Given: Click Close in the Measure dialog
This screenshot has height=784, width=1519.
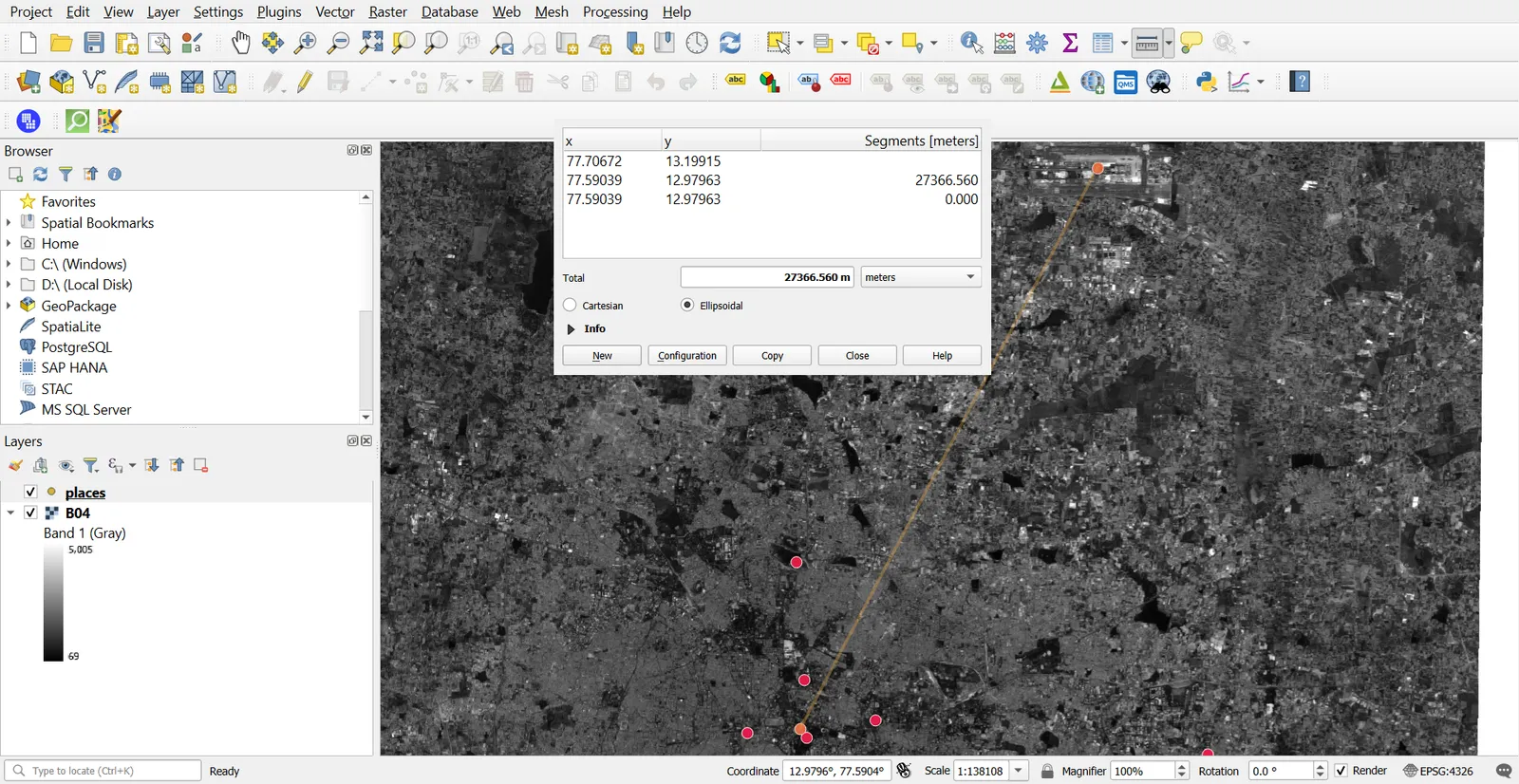Looking at the screenshot, I should click(857, 356).
